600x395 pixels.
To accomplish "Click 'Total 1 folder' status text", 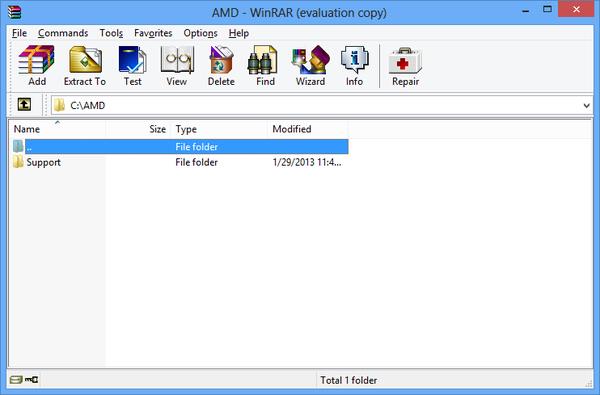I will (349, 380).
